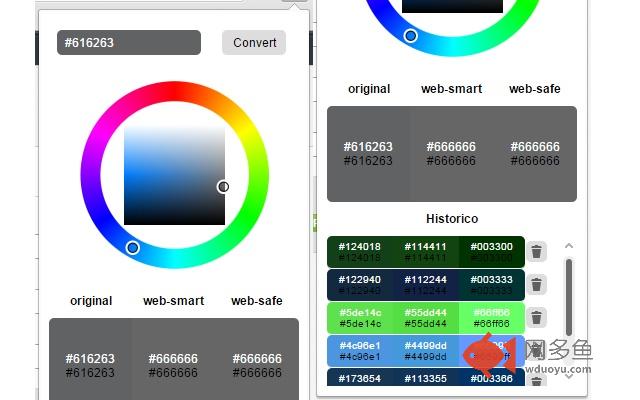
Task: Click the hue ring handle in left panel
Action: coord(132,247)
